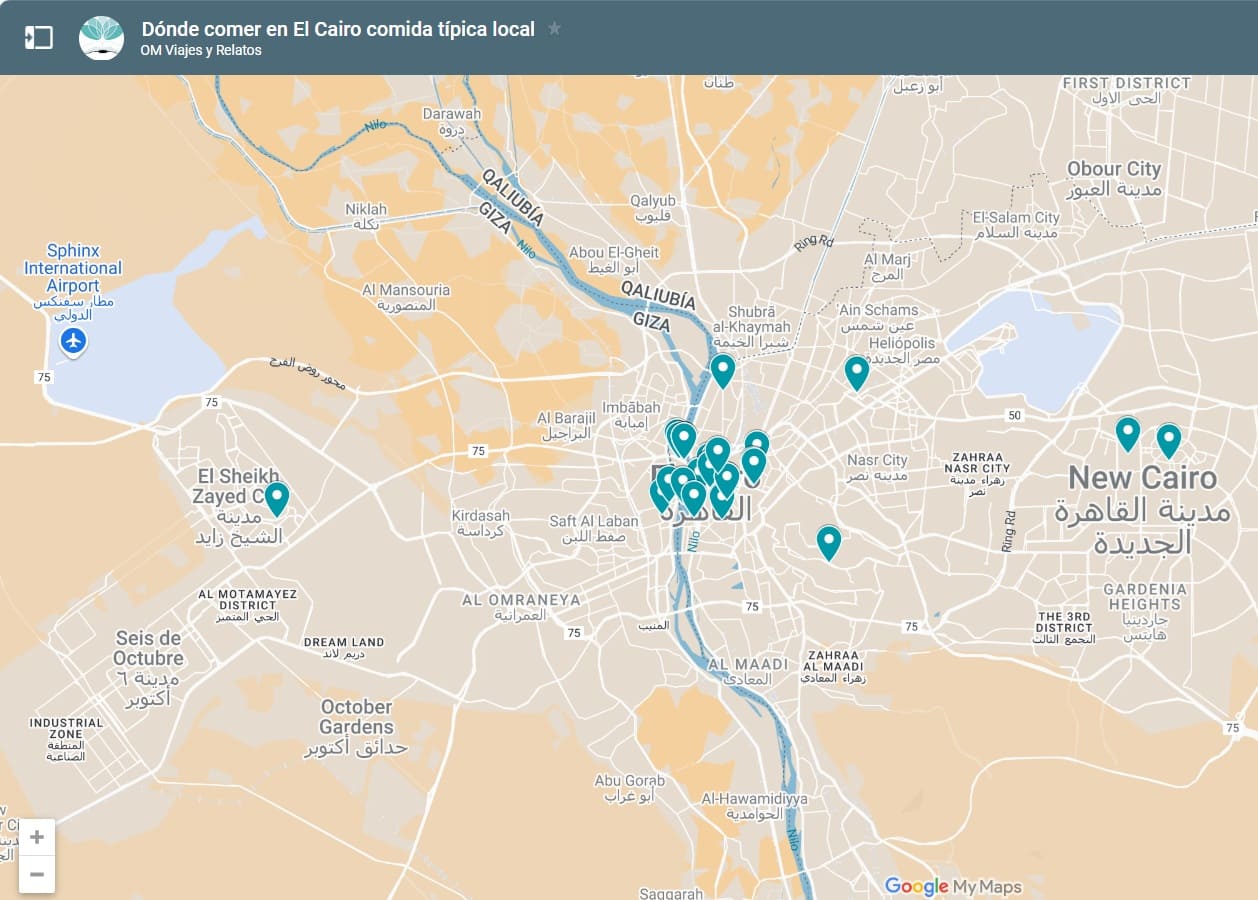Select the left pin above New Cairo
Viewport: 1258px width, 900px height.
[x=1128, y=434]
